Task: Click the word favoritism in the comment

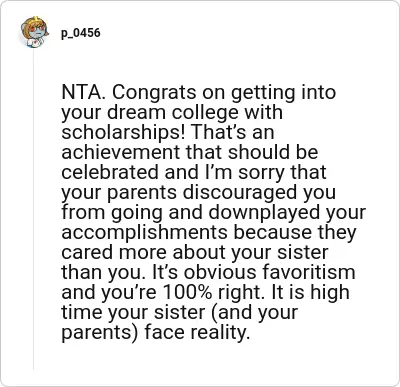Action: [x=308, y=272]
